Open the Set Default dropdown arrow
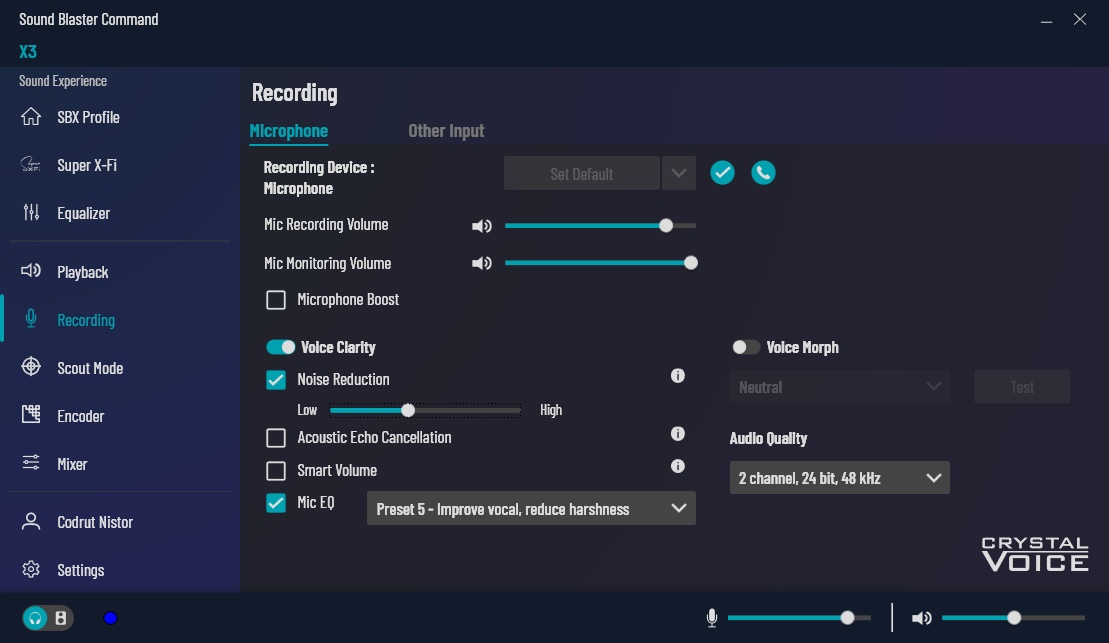1109x643 pixels. 679,173
